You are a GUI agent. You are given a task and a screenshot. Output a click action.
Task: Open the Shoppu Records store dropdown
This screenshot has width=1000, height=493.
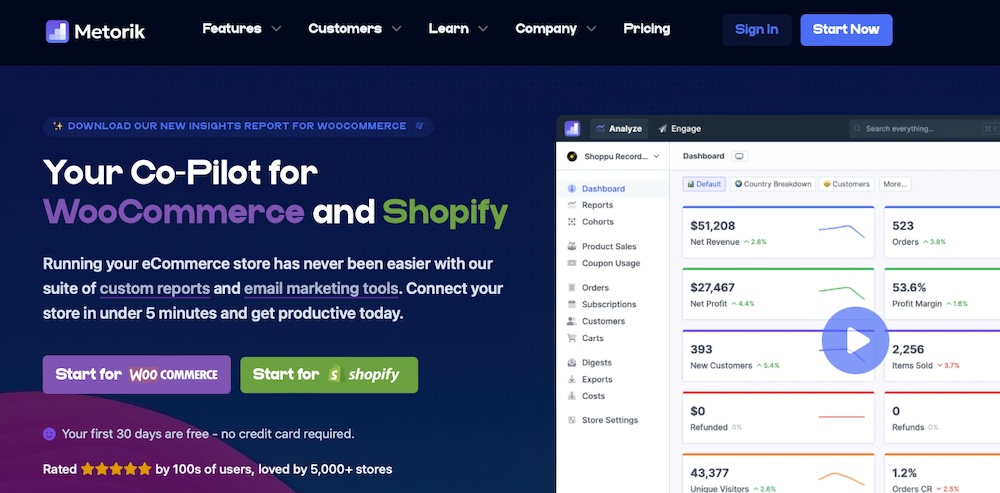point(613,156)
